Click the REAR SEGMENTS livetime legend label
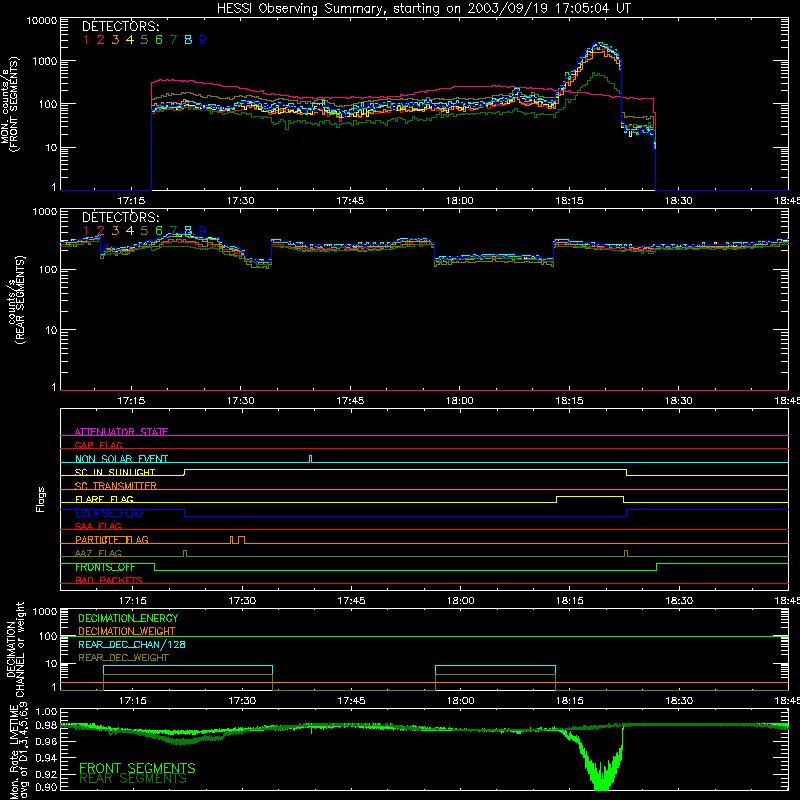Image resolution: width=800 pixels, height=800 pixels. [x=133, y=779]
